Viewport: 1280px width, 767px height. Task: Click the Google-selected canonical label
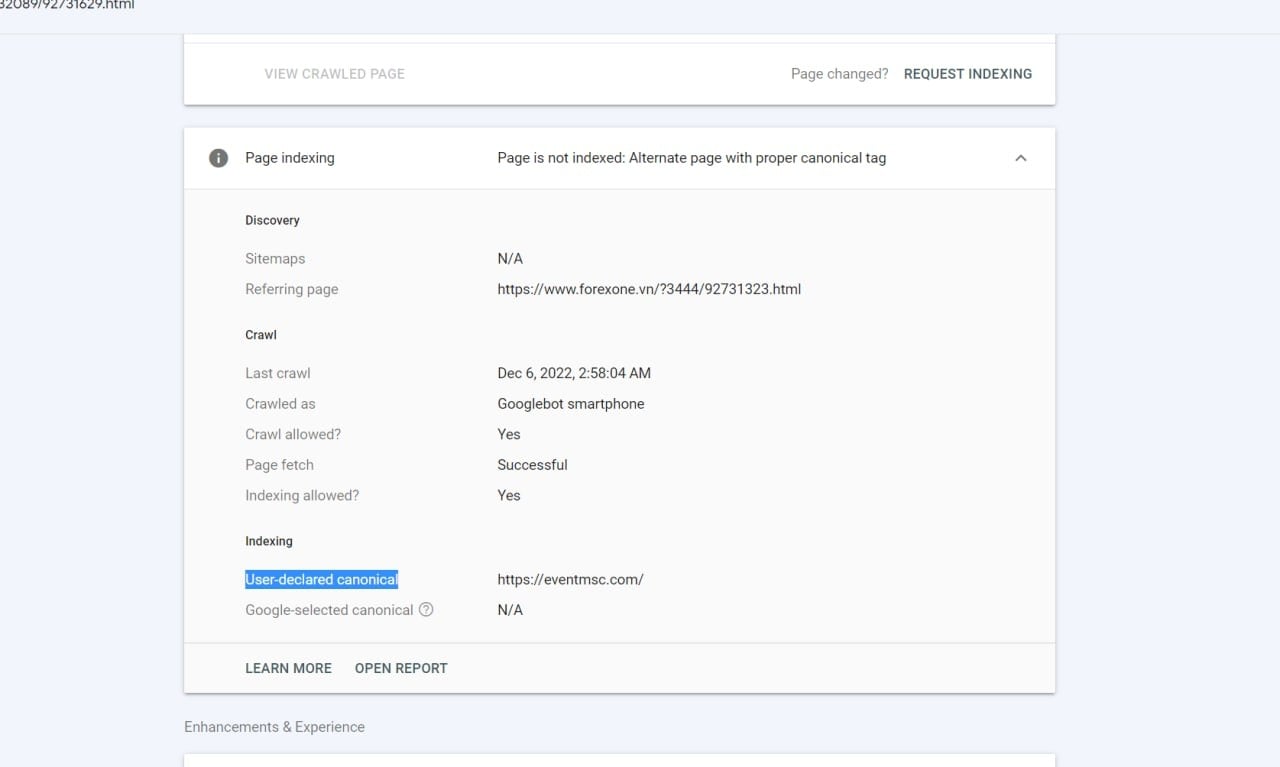[329, 610]
